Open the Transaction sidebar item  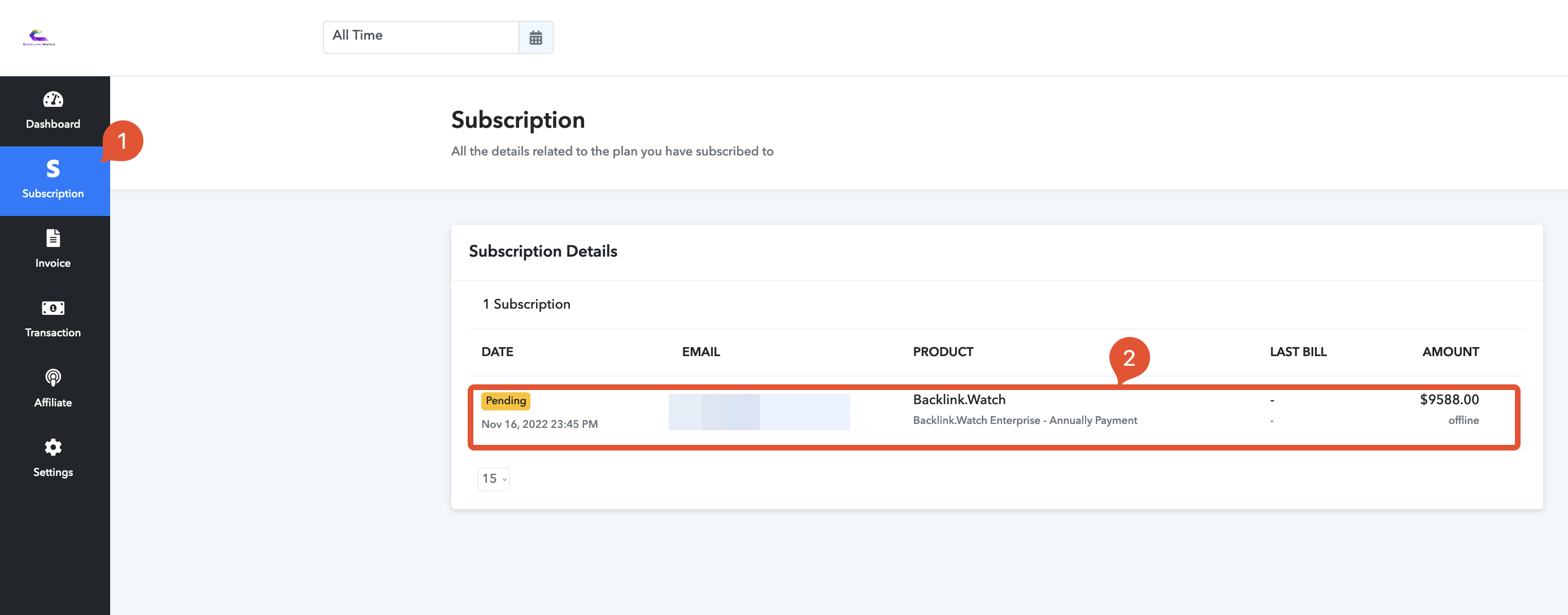coord(53,321)
